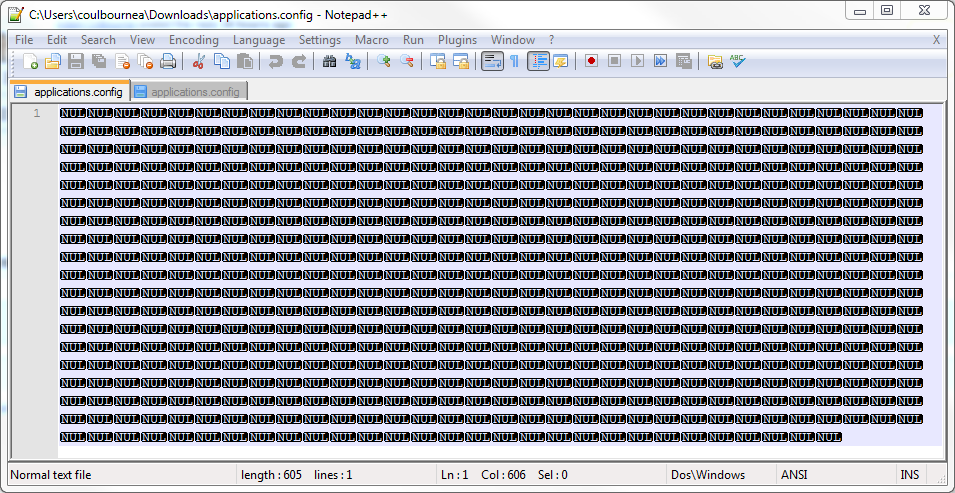Close document using X on menu bar

[x=937, y=40]
